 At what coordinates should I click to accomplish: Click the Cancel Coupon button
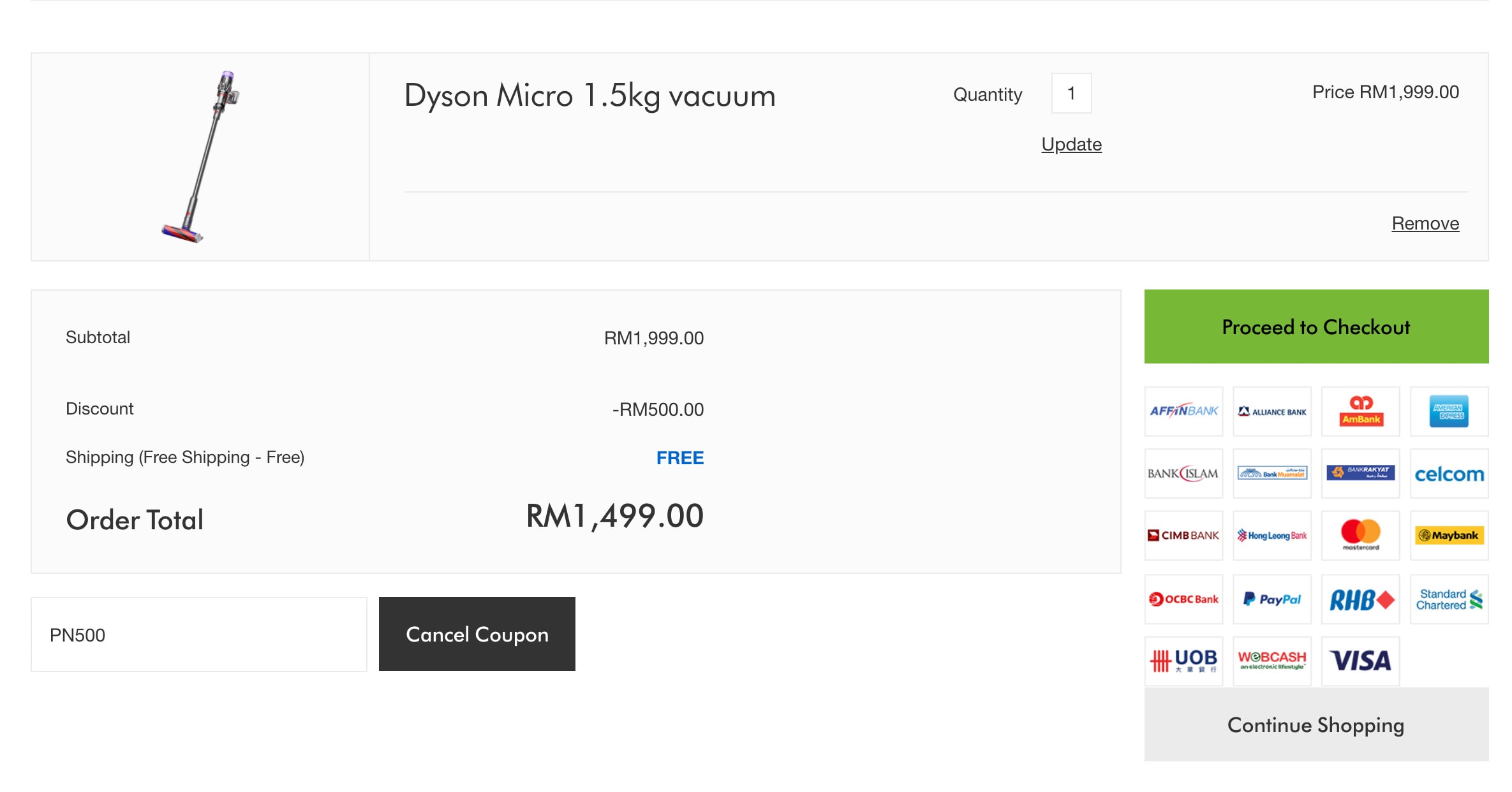[477, 634]
